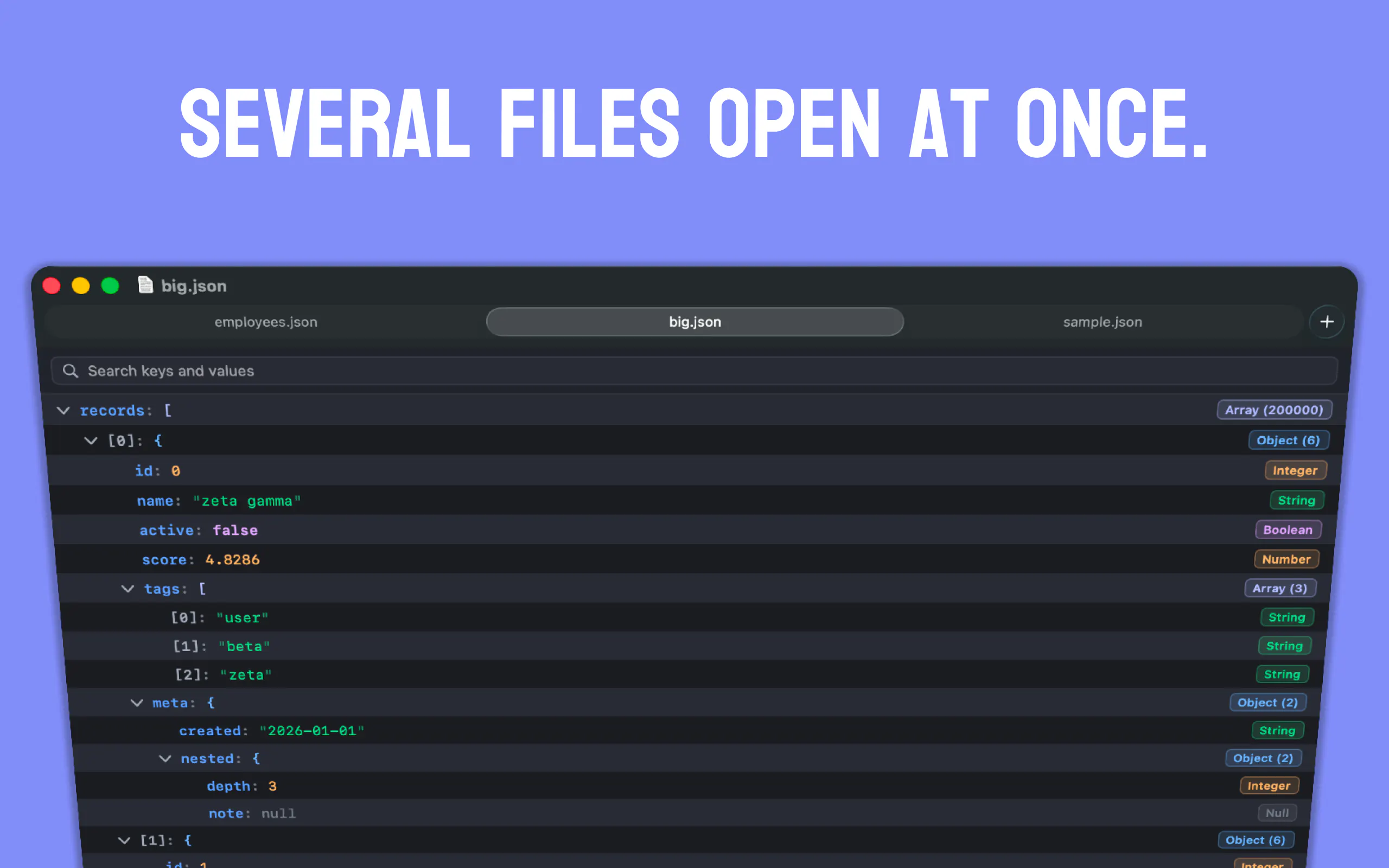Select the "zeta" tag value
1389x868 pixels.
[x=246, y=675]
